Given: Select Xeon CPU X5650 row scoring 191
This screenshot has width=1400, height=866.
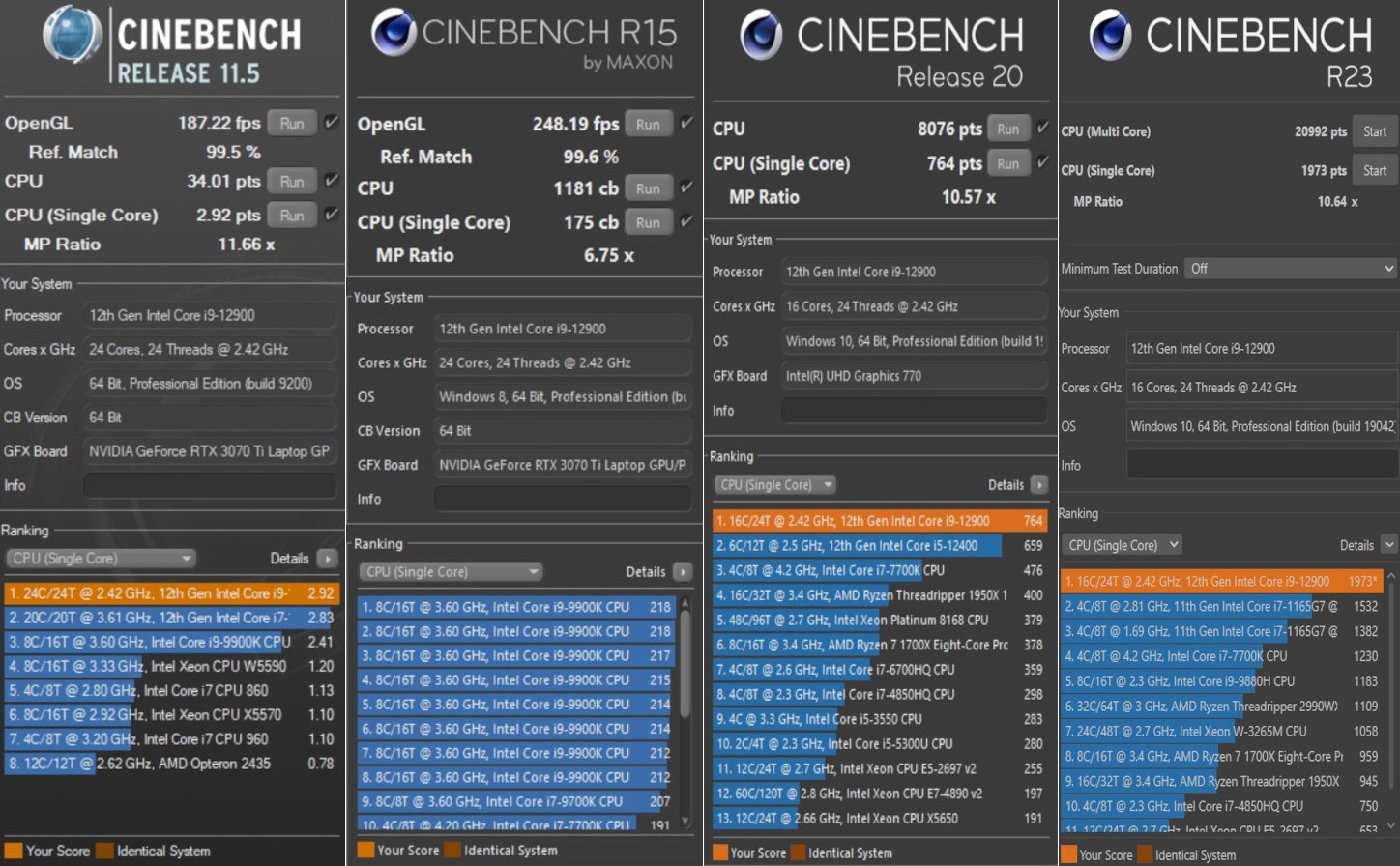Looking at the screenshot, I should (x=880, y=818).
